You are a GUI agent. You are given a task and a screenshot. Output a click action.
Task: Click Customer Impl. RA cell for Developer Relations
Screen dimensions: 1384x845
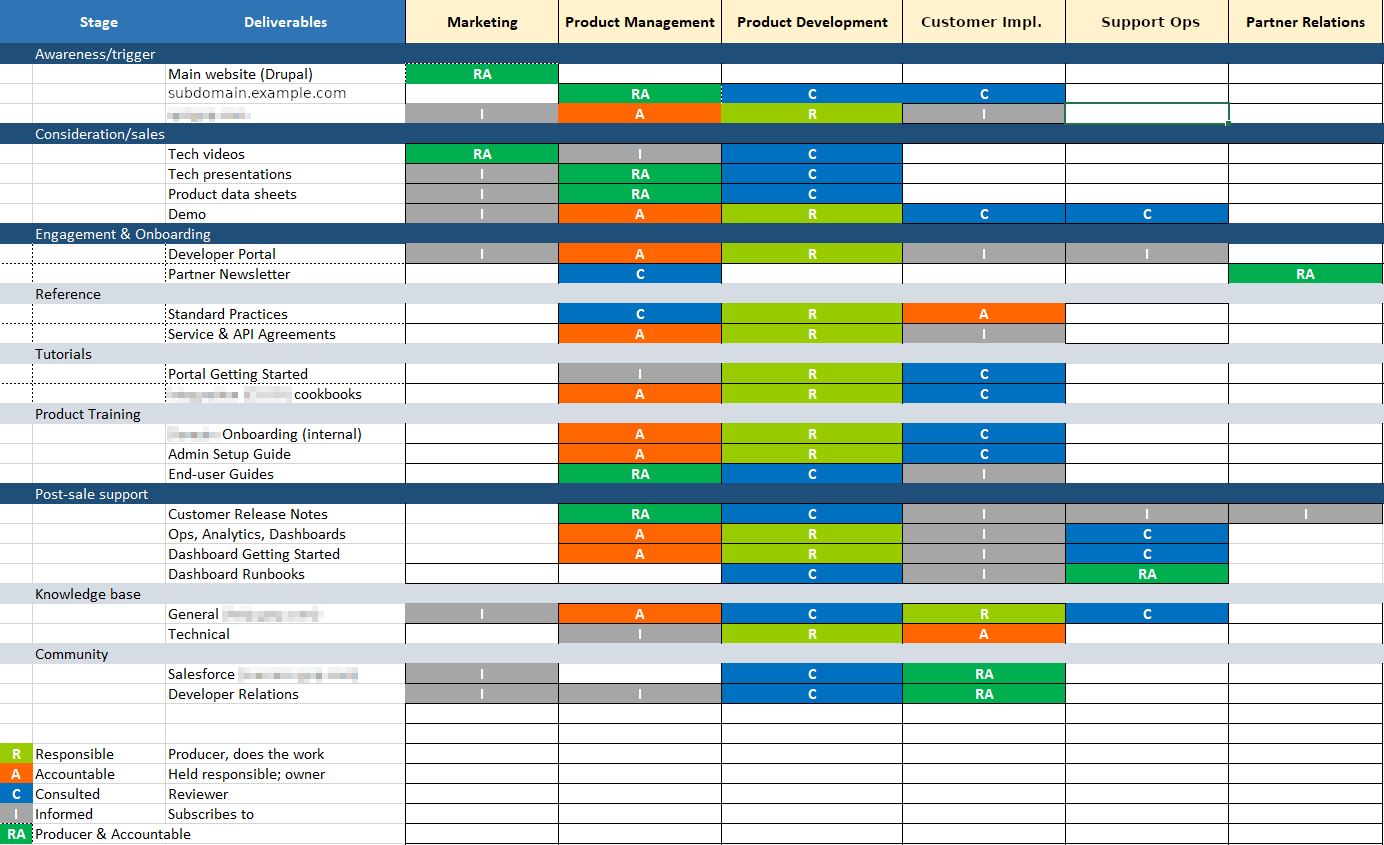coord(984,694)
